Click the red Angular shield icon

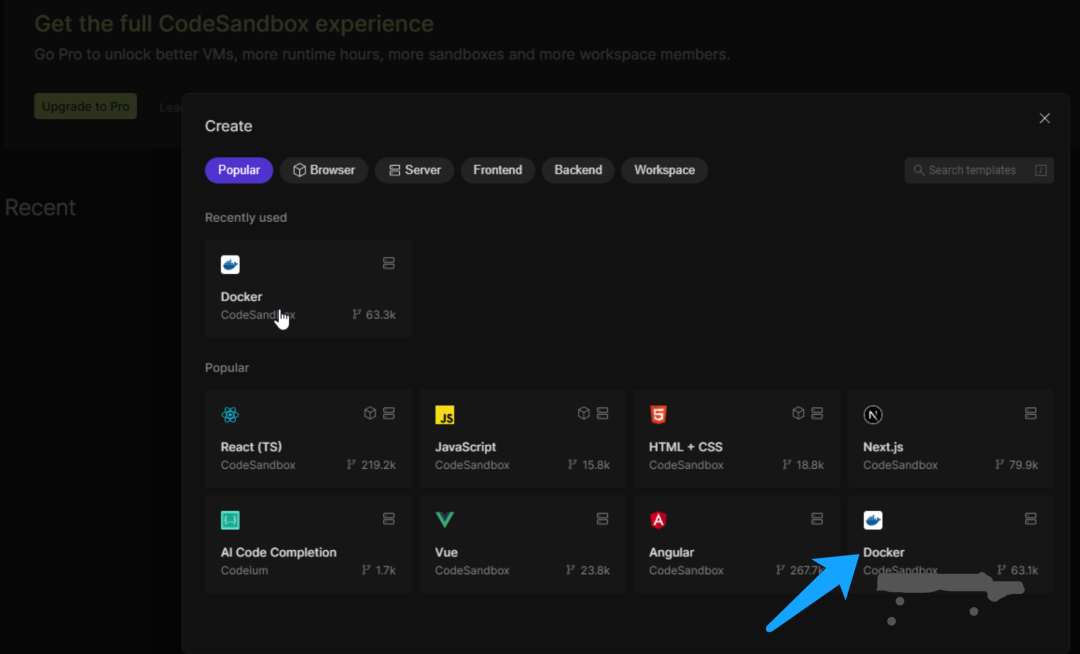(658, 519)
